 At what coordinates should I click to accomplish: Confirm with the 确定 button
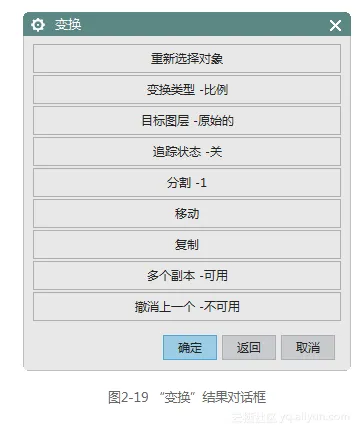point(190,347)
